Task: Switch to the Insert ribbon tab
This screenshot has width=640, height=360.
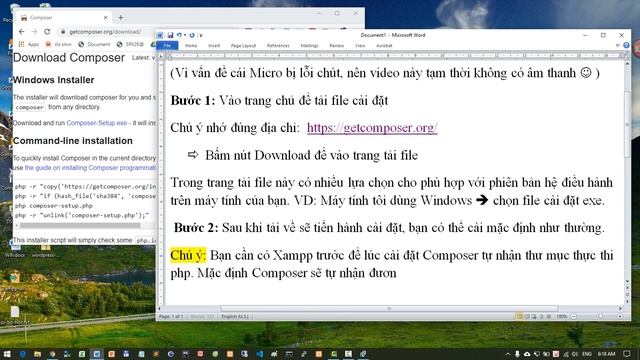Action: [214, 46]
